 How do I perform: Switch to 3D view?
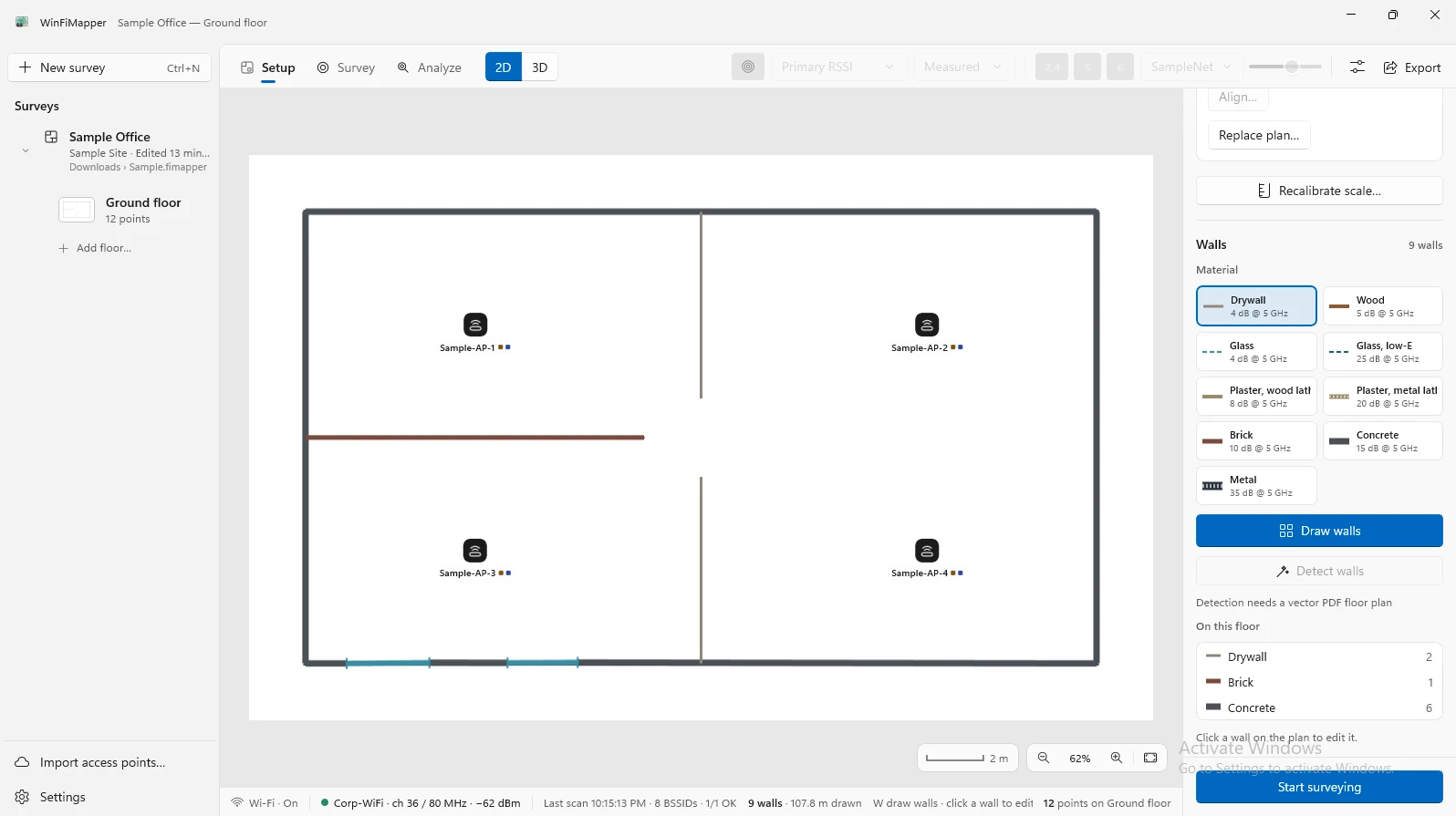[540, 67]
